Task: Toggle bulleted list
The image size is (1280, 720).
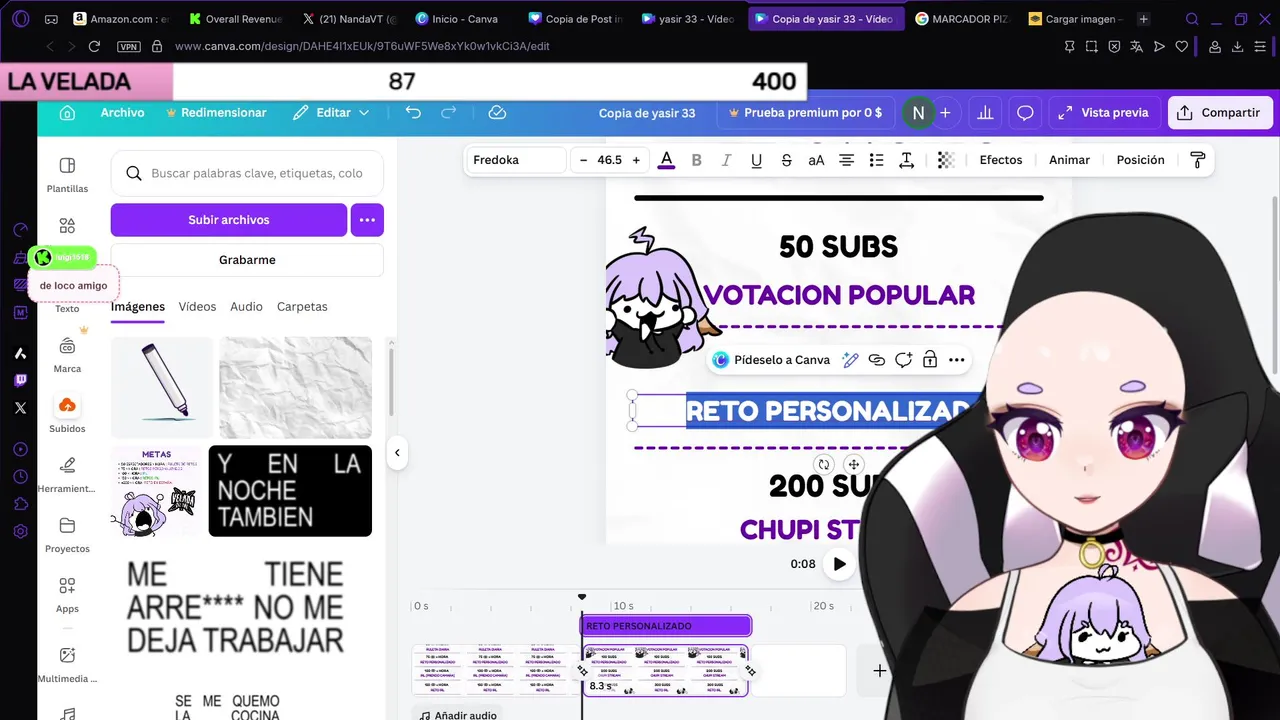Action: click(x=876, y=160)
